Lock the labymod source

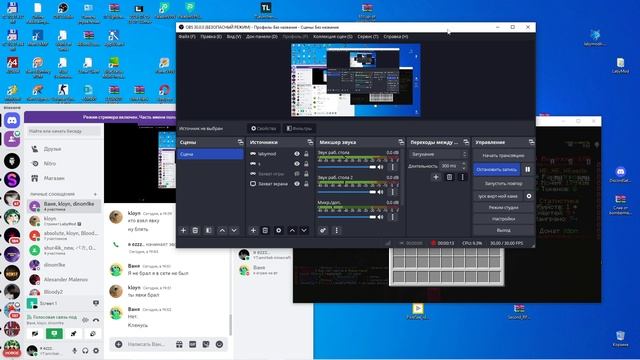(x=306, y=154)
